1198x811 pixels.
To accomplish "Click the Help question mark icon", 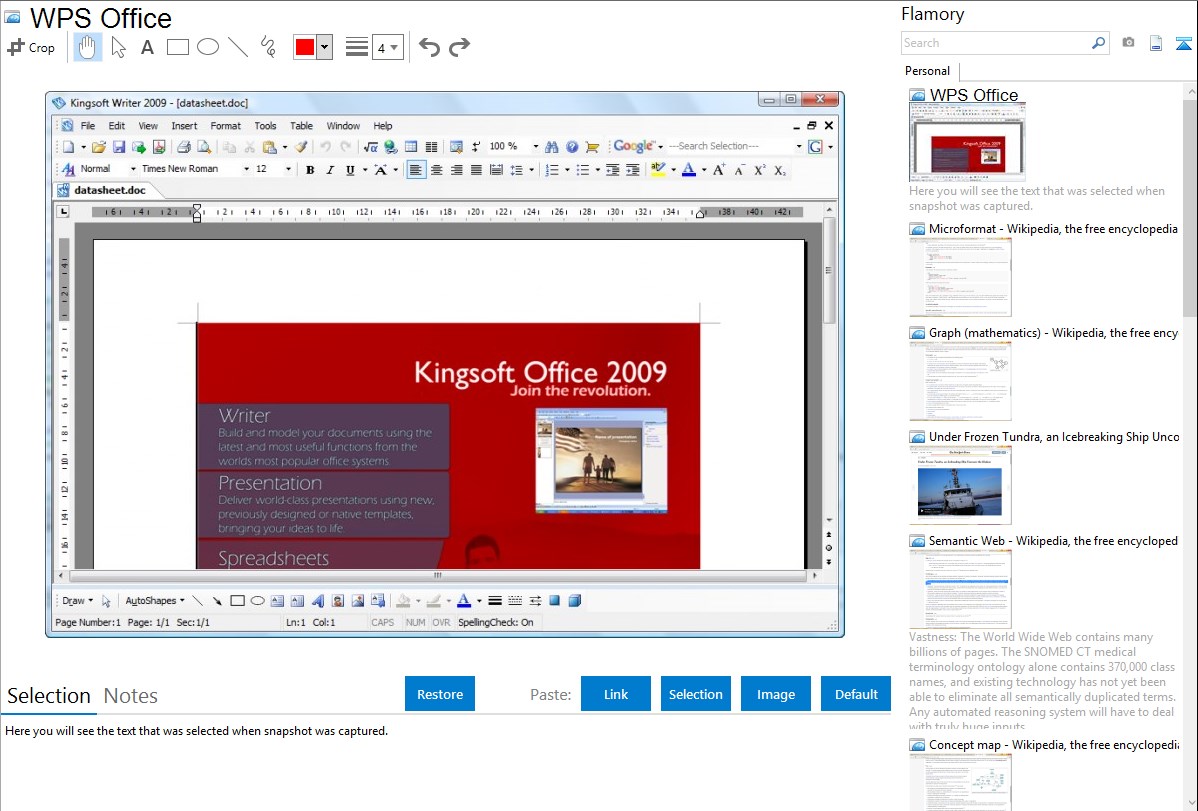I will (571, 147).
